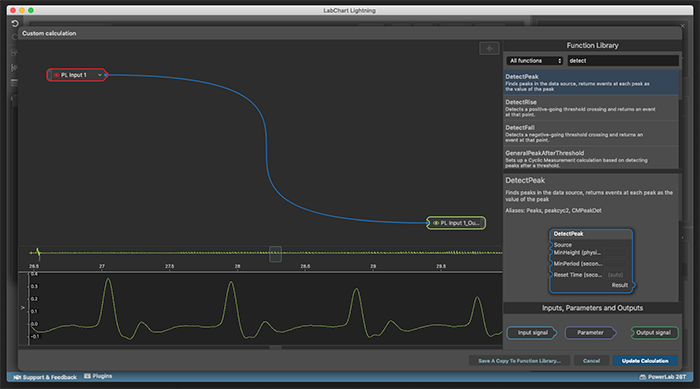
Task: Click the 28 time label on the axis
Action: (238, 266)
